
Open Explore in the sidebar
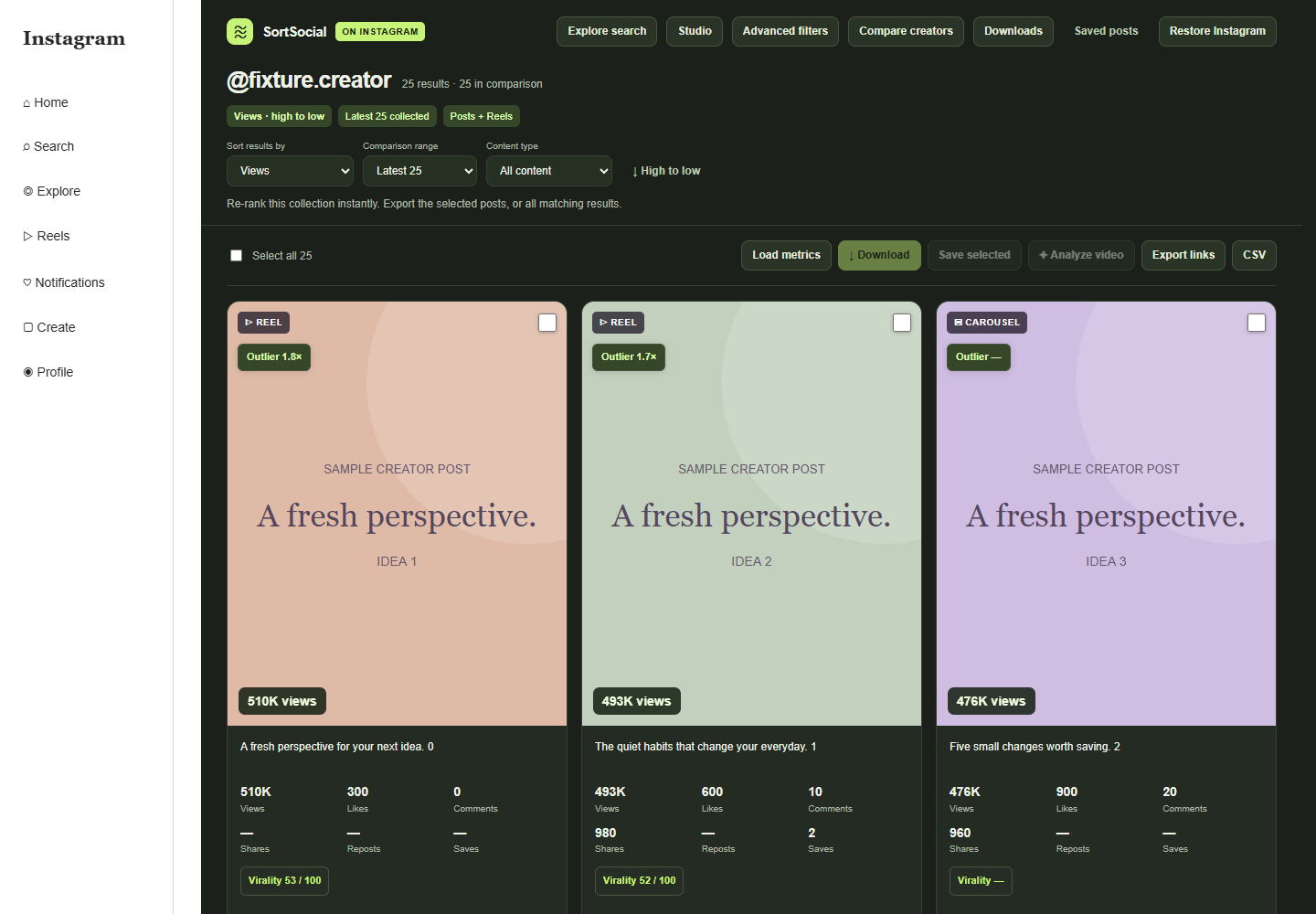pos(52,191)
